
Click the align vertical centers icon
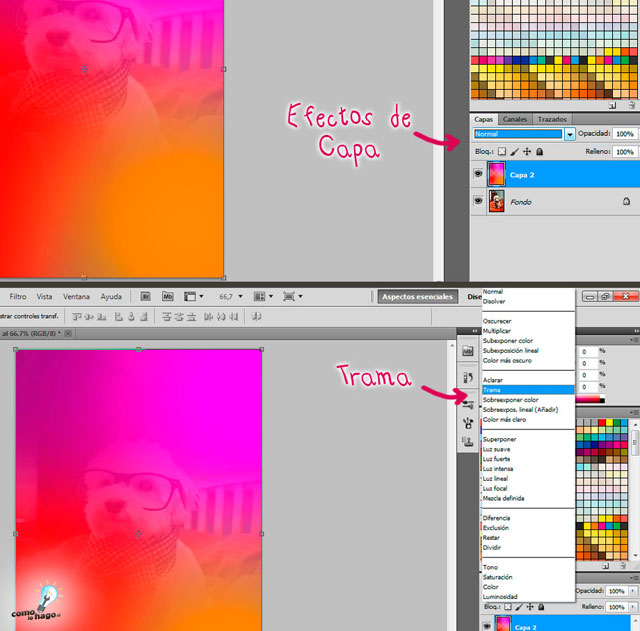click(89, 317)
